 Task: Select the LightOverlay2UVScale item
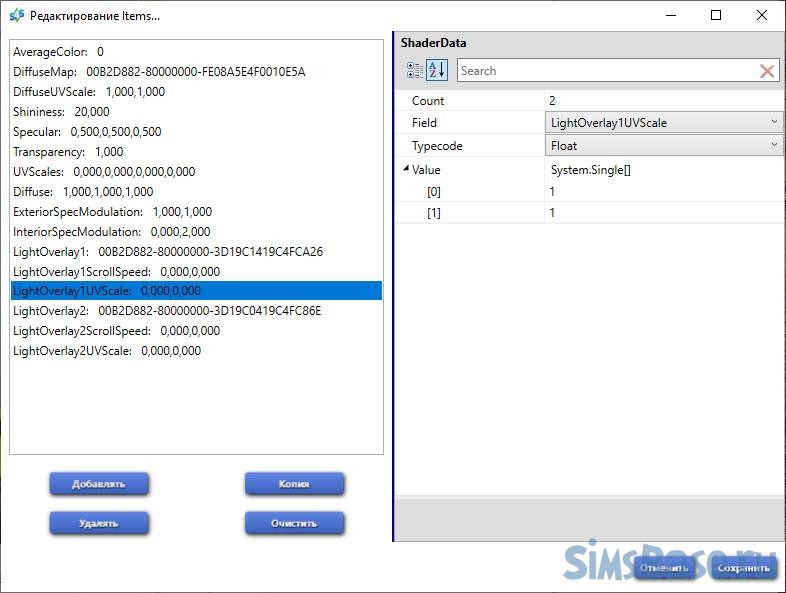point(107,351)
